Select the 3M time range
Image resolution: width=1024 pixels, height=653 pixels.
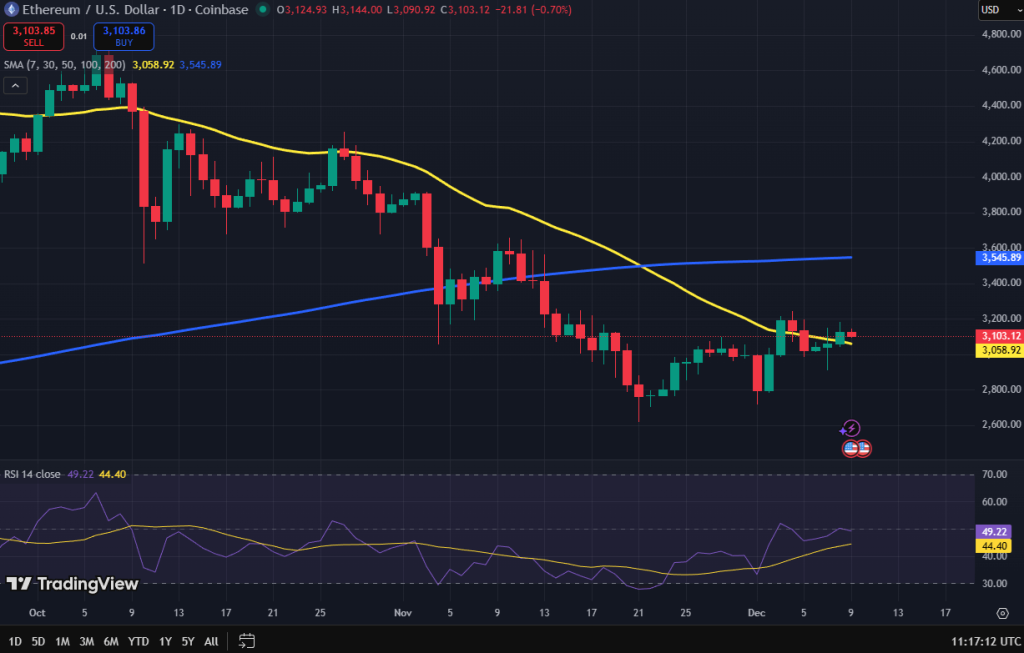[x=86, y=641]
